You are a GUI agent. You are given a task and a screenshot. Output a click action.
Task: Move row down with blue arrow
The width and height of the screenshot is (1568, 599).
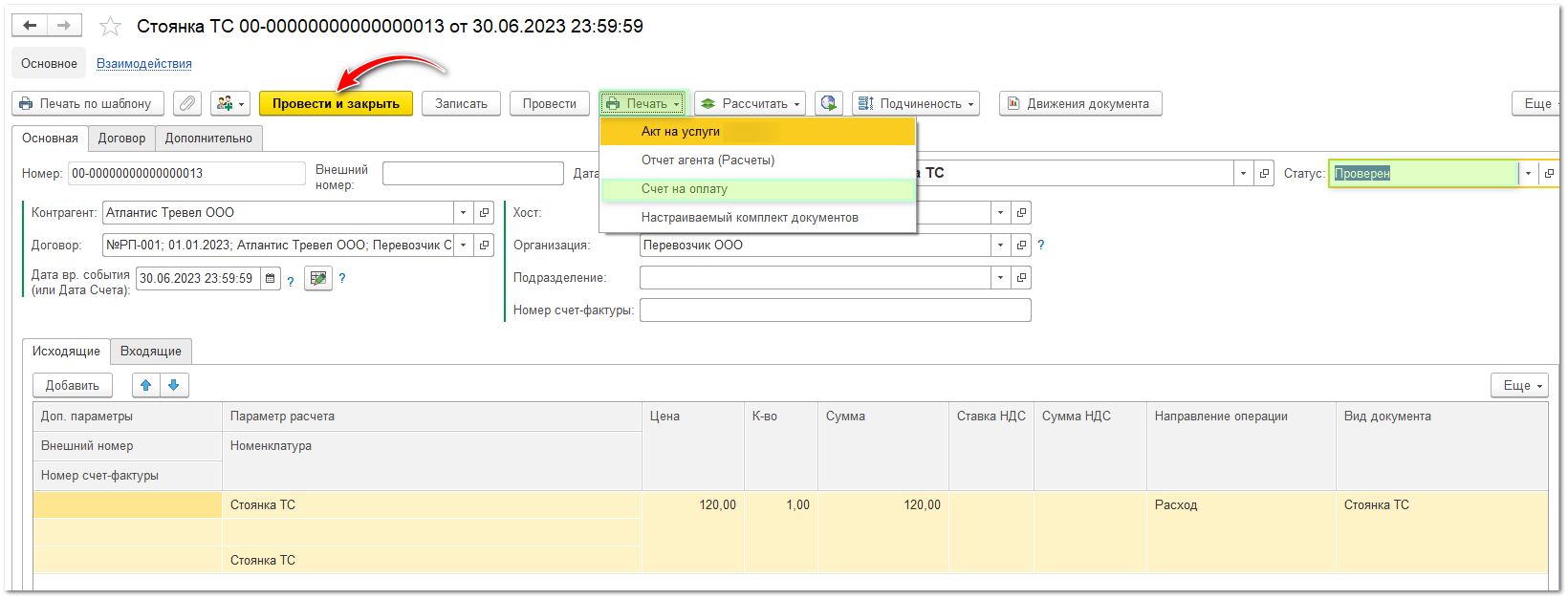pyautogui.click(x=174, y=385)
